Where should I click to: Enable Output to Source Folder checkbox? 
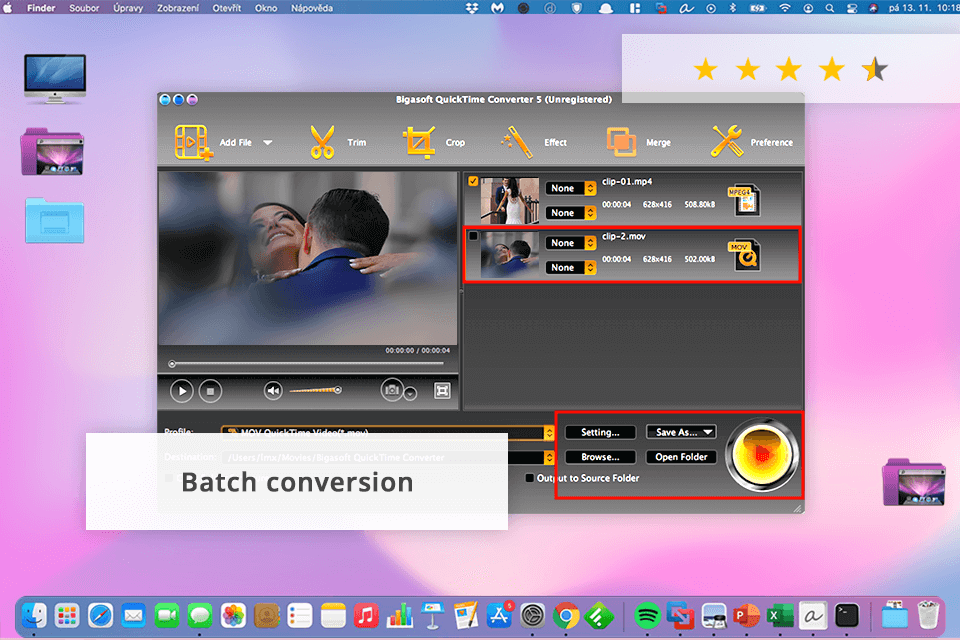click(530, 478)
